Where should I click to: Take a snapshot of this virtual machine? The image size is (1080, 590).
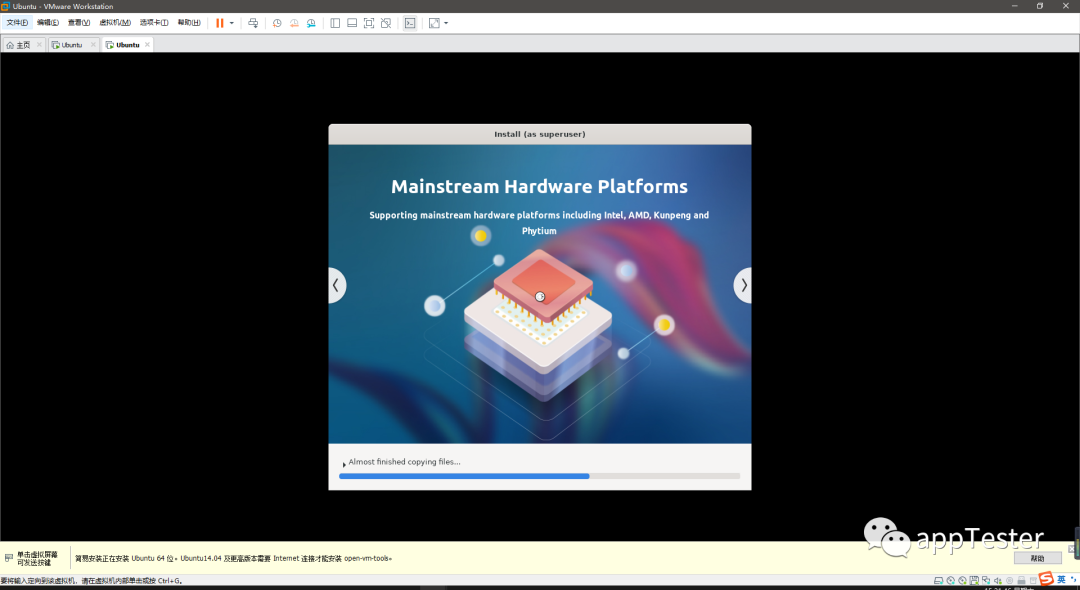[277, 22]
